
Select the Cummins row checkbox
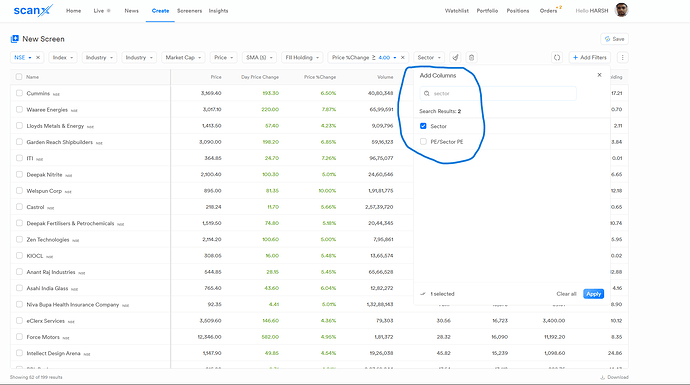19,93
